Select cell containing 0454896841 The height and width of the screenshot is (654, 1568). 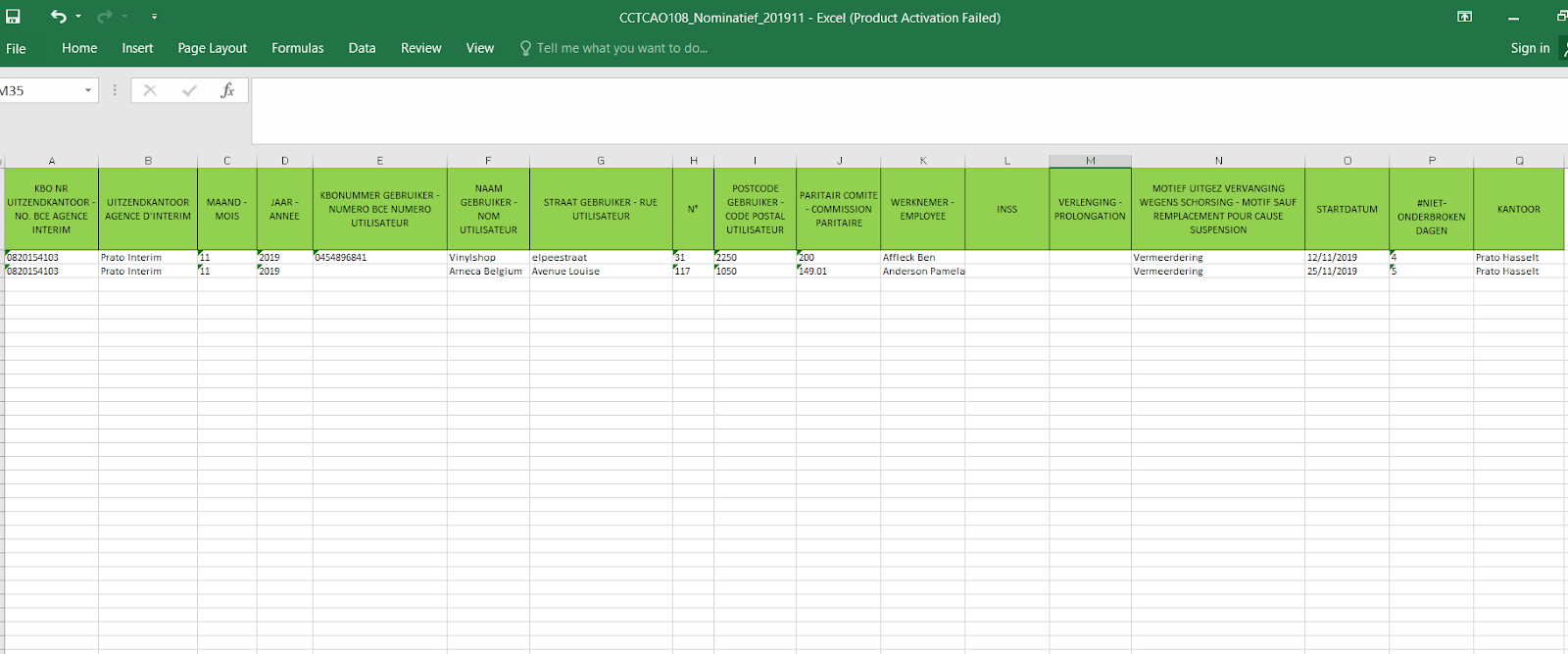(x=380, y=257)
